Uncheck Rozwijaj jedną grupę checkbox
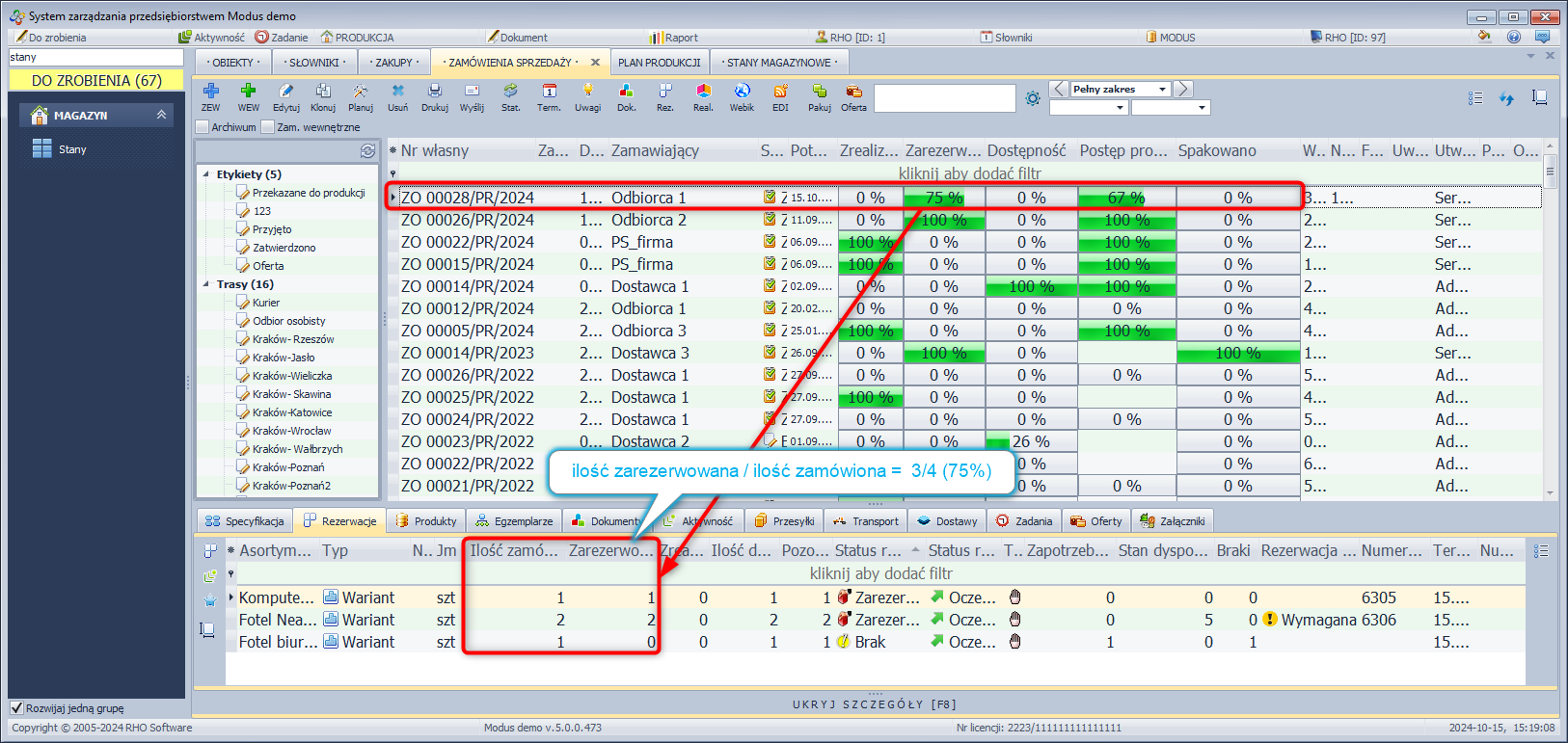 click(16, 708)
